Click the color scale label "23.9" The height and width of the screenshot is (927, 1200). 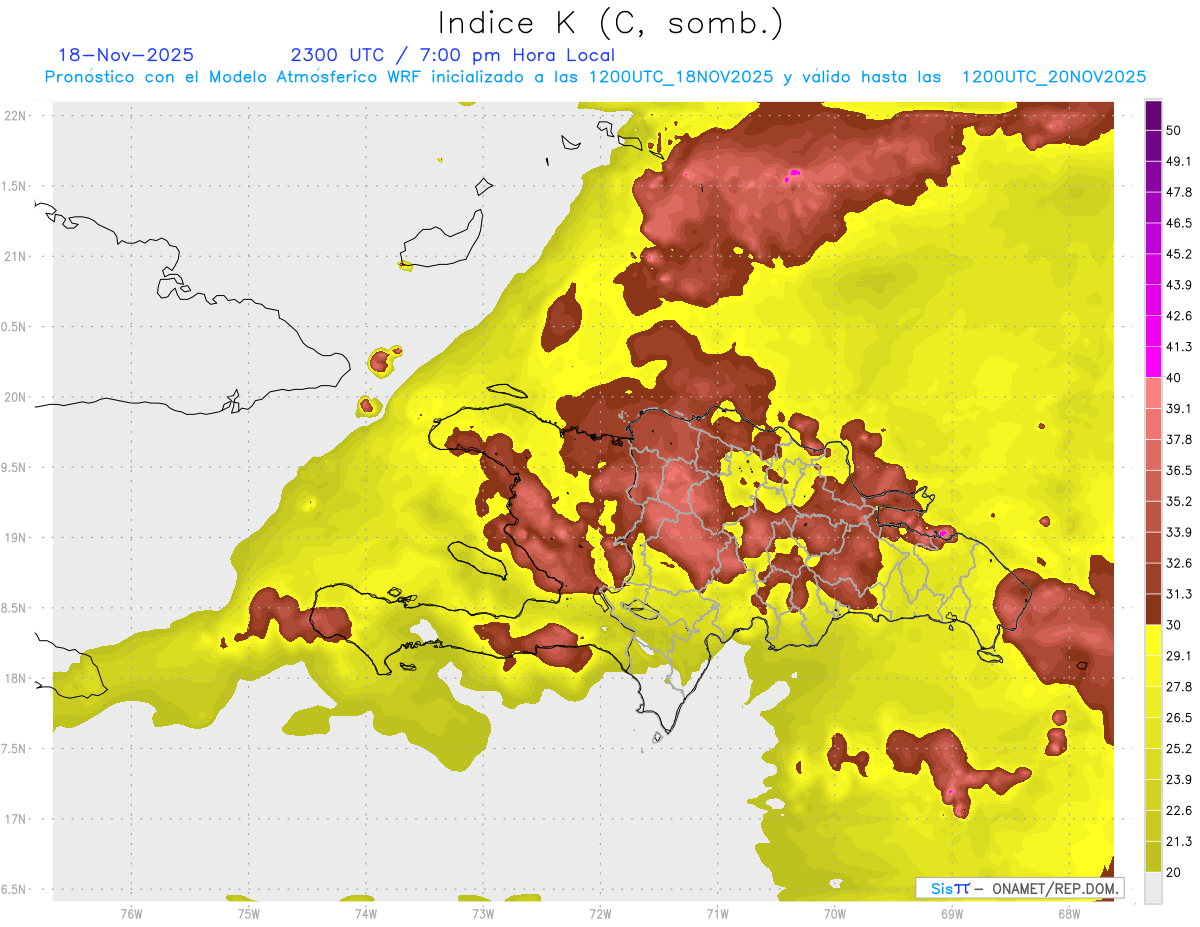(1178, 780)
